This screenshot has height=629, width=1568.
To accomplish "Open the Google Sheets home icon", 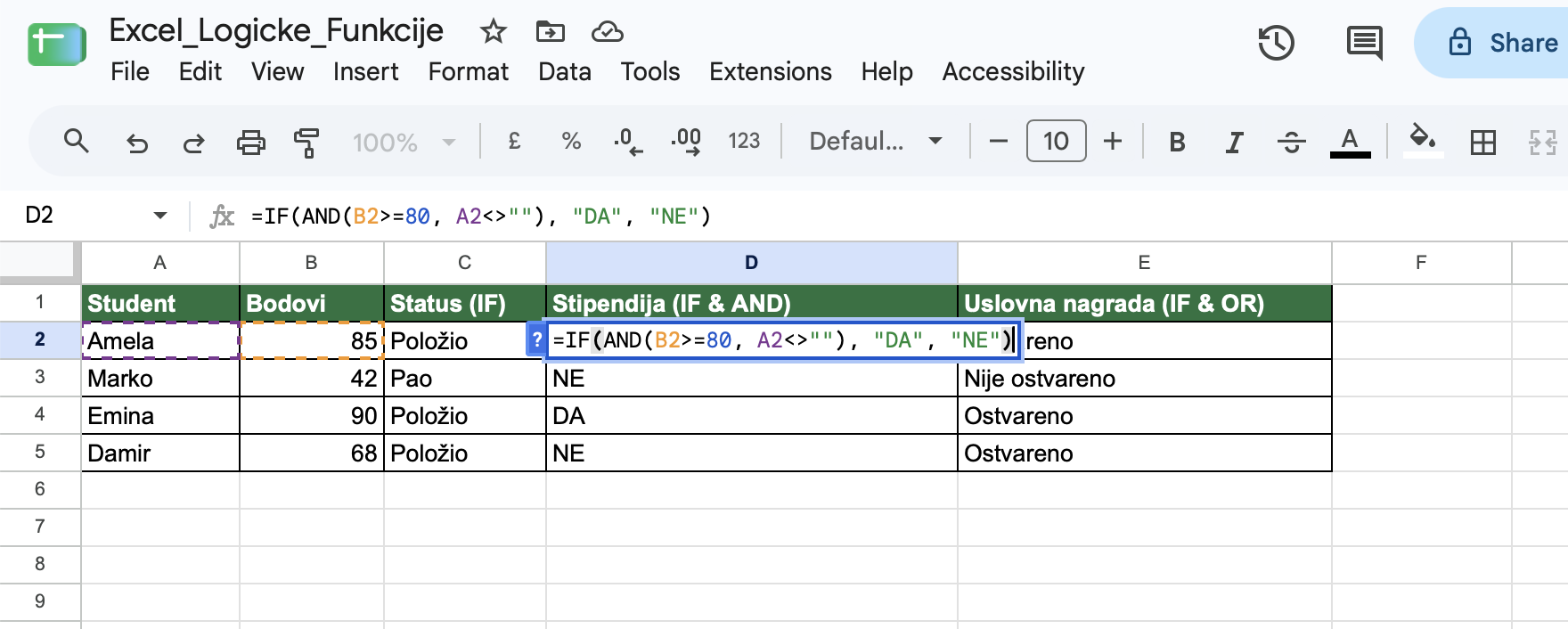I will pos(57,45).
